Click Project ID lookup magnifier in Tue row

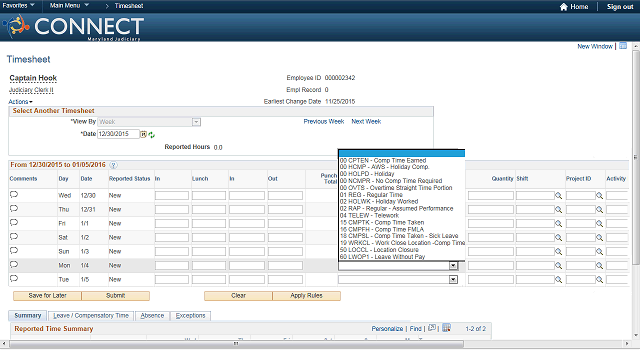(x=599, y=280)
